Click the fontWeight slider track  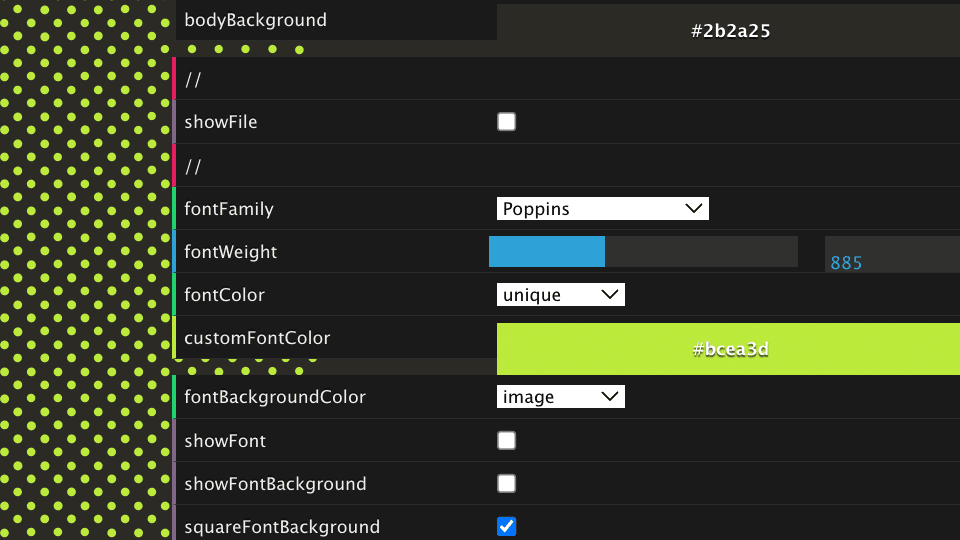click(642, 252)
